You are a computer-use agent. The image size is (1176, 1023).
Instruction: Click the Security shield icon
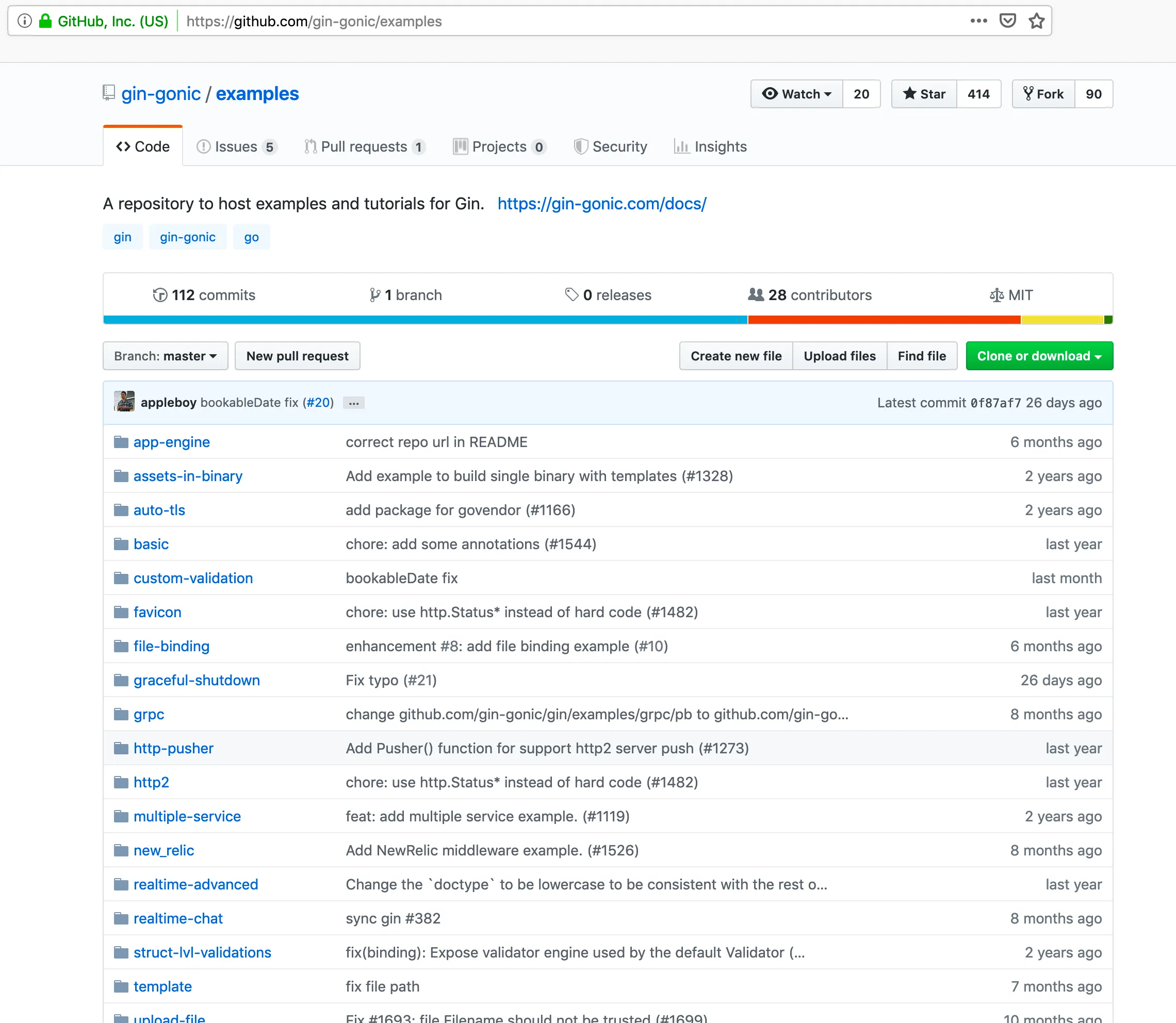coord(582,147)
